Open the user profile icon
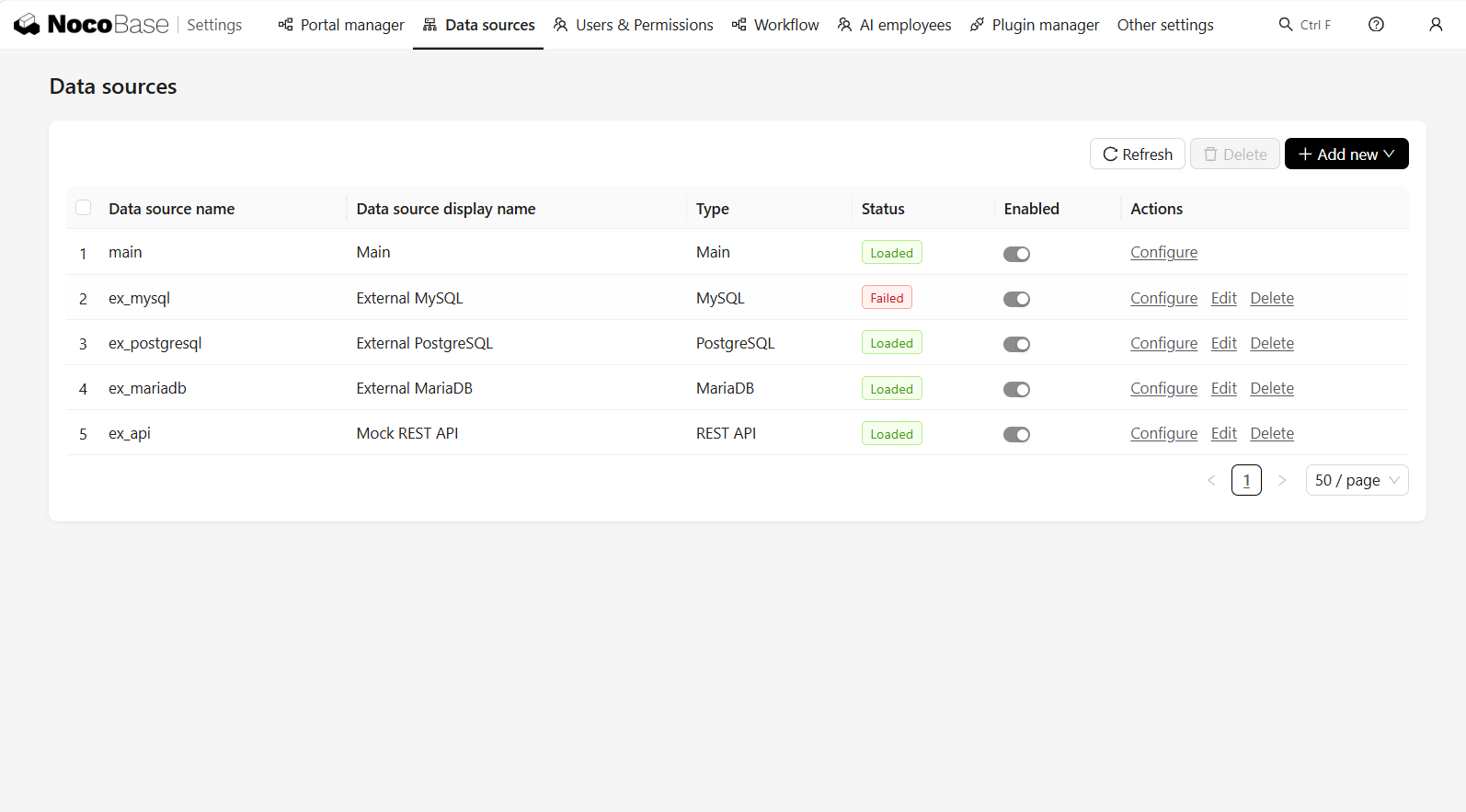The image size is (1466, 812). click(1436, 25)
